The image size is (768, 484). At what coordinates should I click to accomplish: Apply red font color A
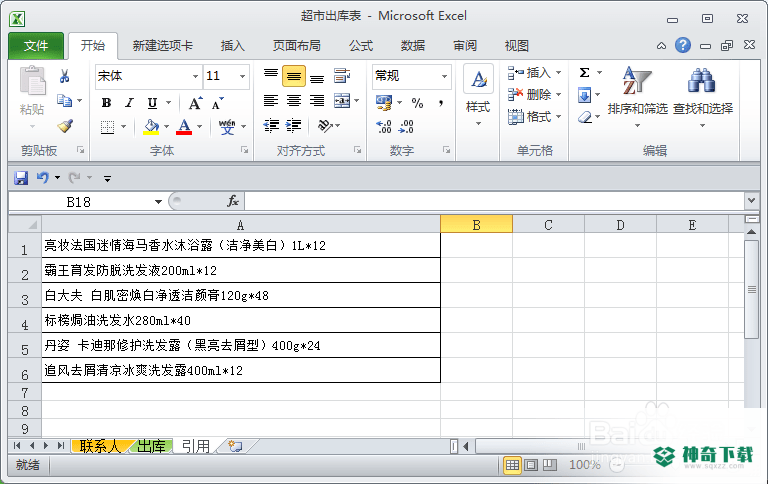(x=184, y=126)
